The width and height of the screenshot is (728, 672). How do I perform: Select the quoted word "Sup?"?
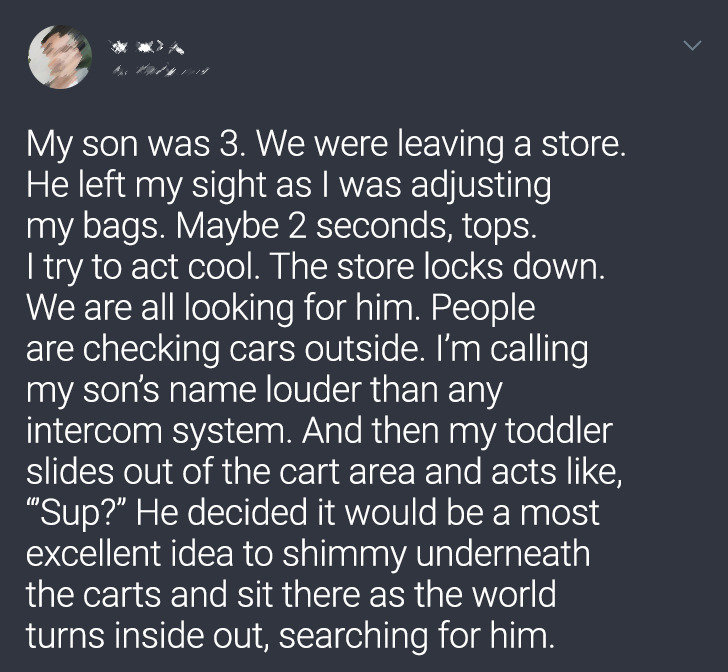76,513
